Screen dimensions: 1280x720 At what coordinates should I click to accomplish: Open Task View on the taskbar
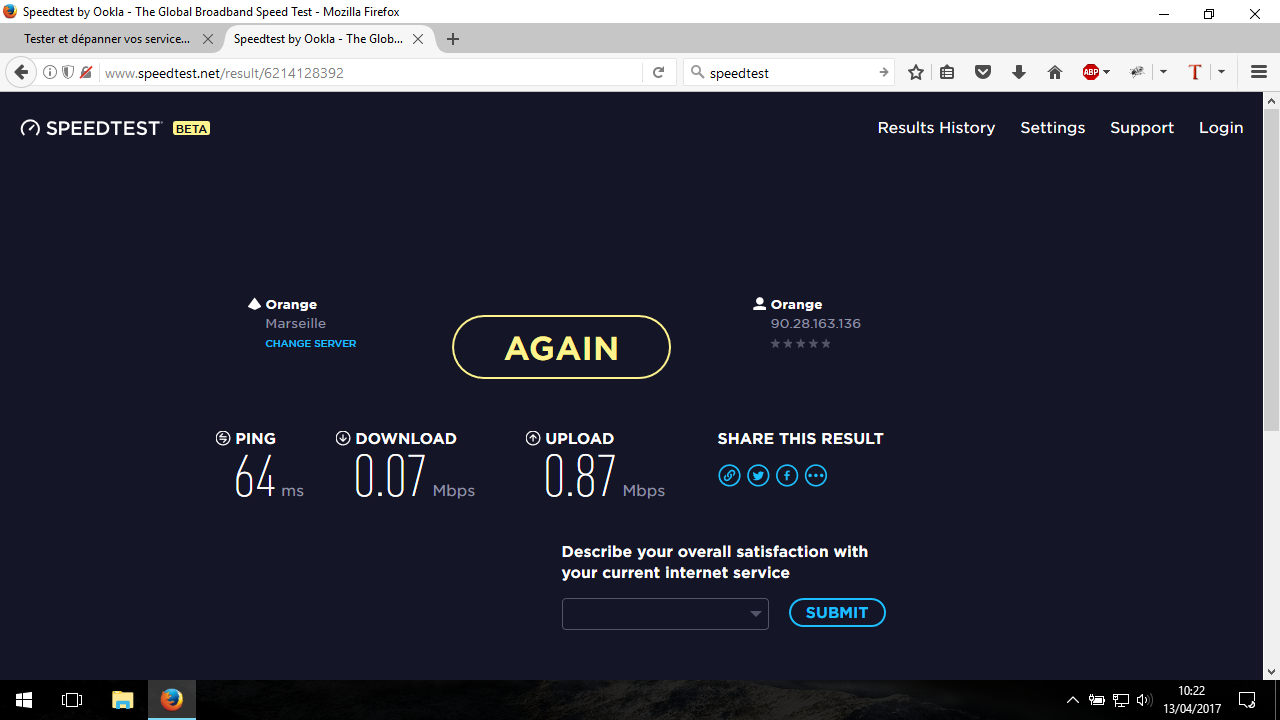(72, 700)
